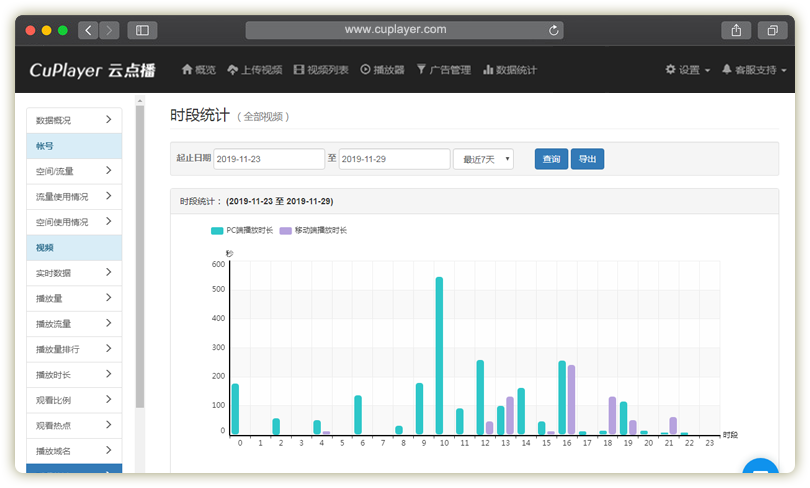Click the show tabs overview icon
The width and height of the screenshot is (810, 488).
click(772, 30)
